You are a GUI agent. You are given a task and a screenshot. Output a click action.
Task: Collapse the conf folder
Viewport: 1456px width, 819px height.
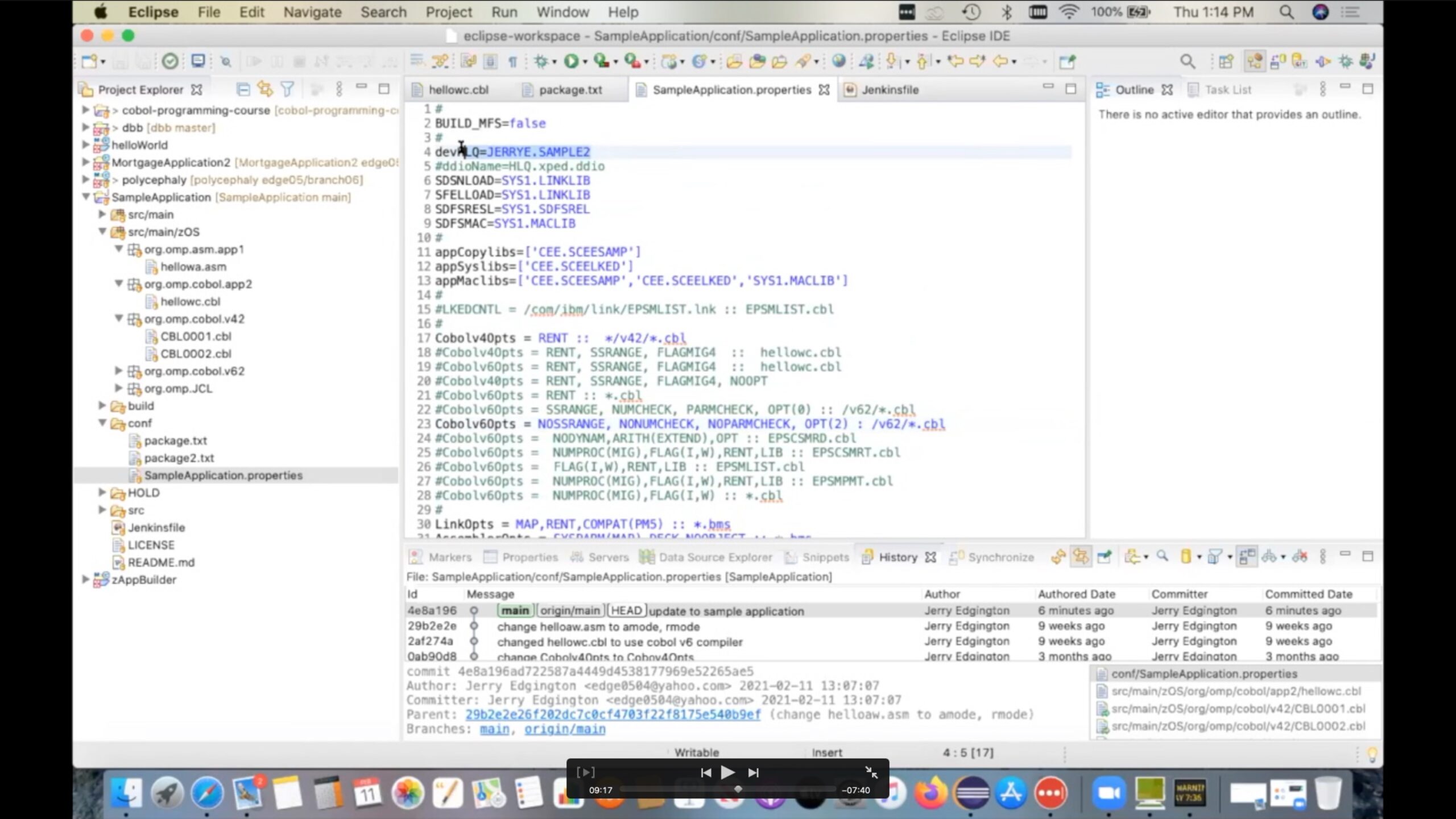[x=102, y=423]
